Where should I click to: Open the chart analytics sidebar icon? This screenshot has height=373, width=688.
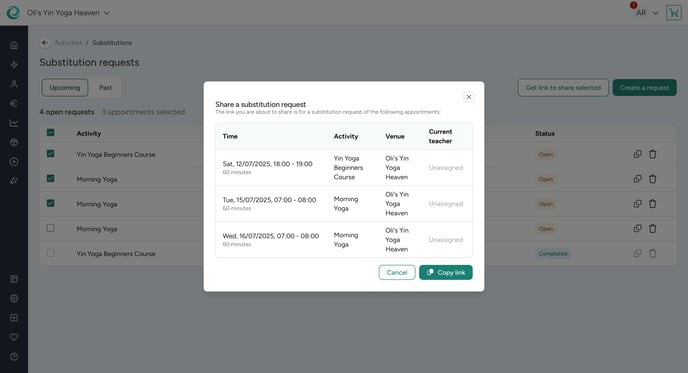point(14,123)
